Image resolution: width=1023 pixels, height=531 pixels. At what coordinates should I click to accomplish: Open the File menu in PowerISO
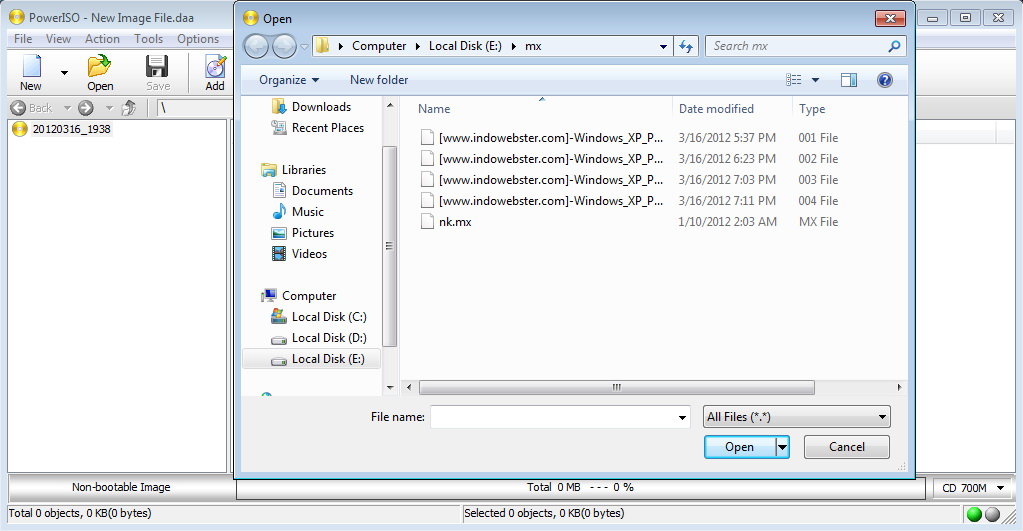coord(23,38)
